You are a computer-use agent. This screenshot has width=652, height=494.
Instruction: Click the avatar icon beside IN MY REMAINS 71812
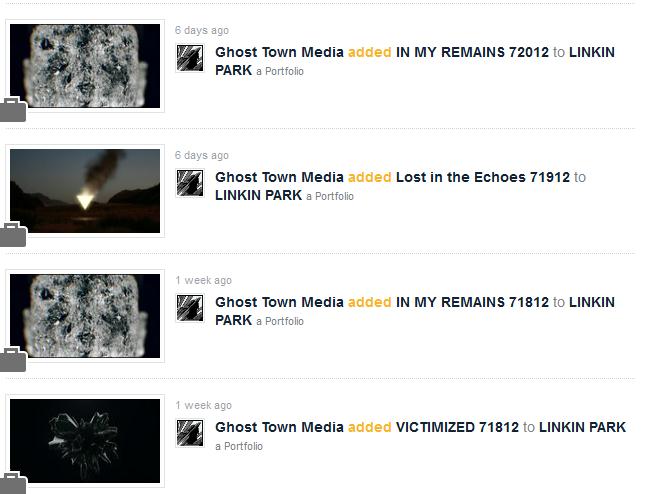pos(190,308)
